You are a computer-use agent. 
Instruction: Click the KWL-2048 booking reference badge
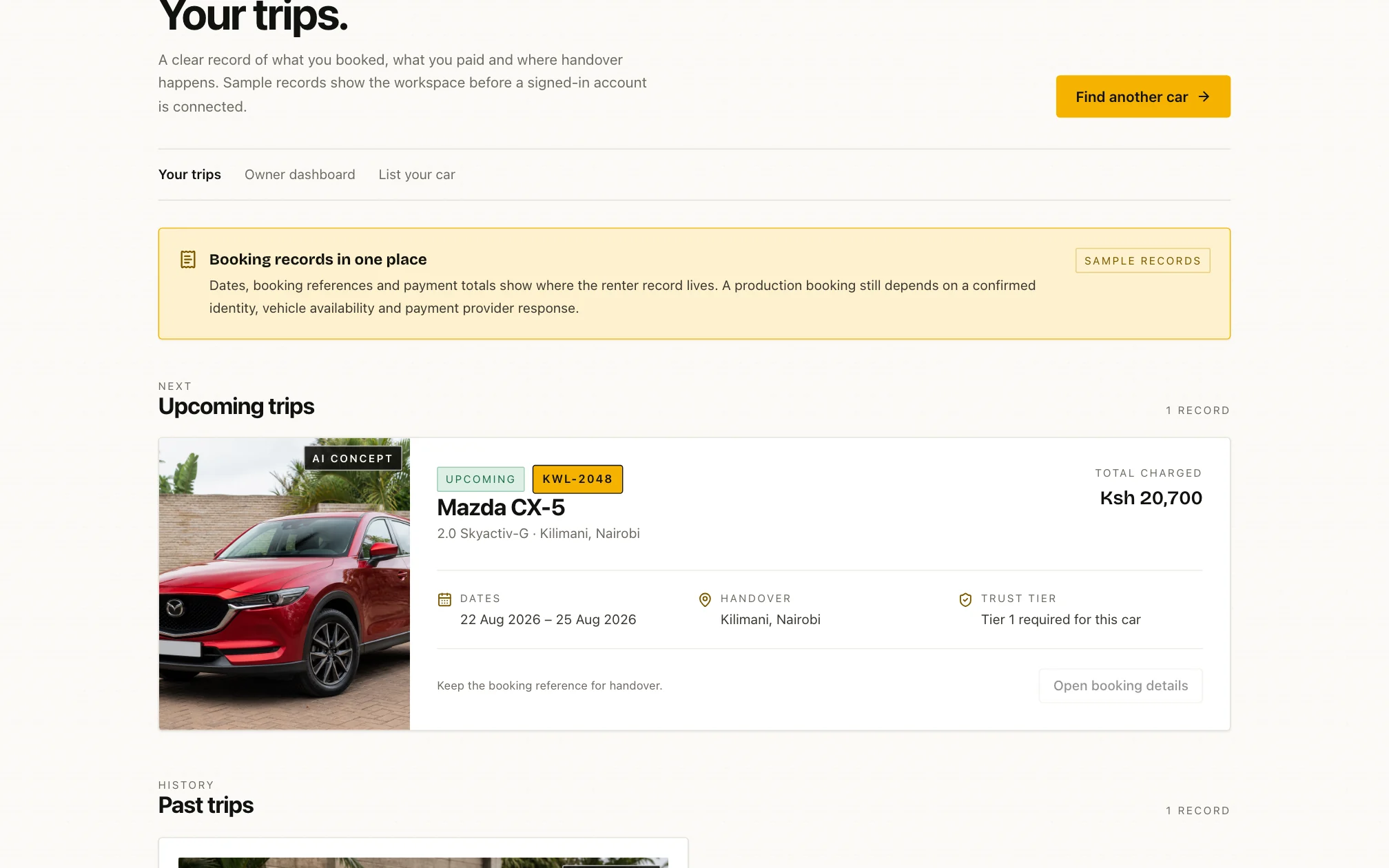click(x=577, y=479)
